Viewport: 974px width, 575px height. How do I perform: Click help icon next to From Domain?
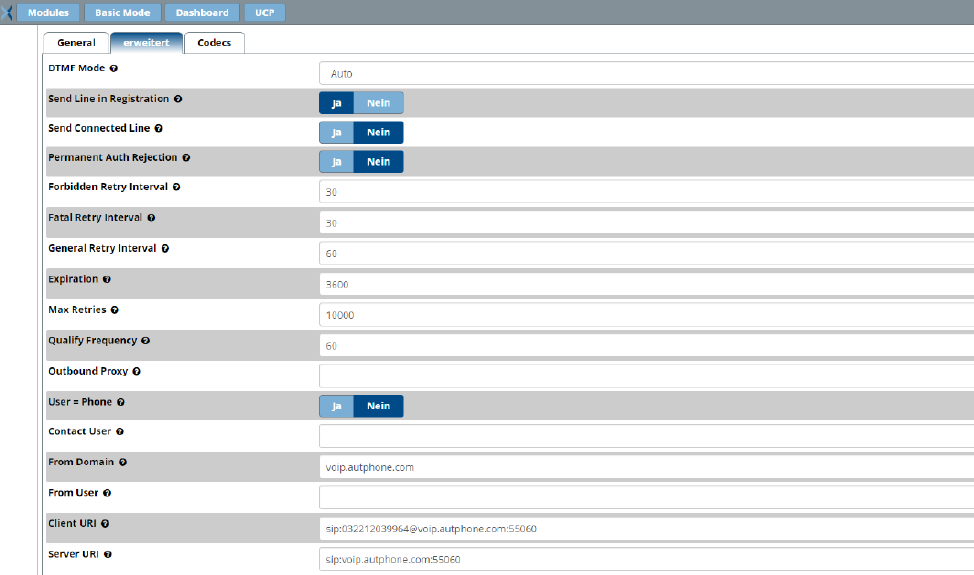pyautogui.click(x=123, y=462)
